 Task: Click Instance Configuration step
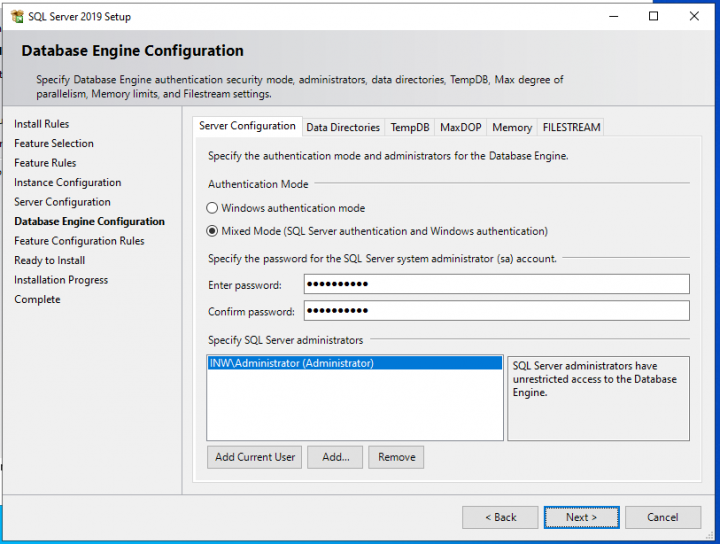click(x=68, y=182)
